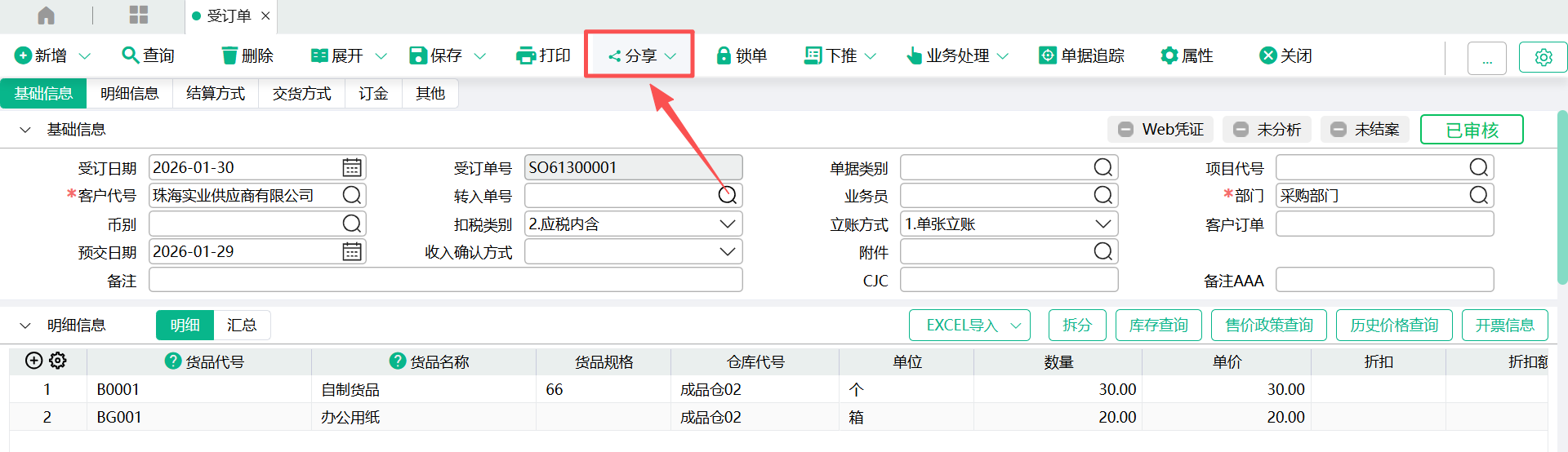Screen dimensions: 1568x452
Task: Add row with plus icon in detail grid
Action: (34, 361)
